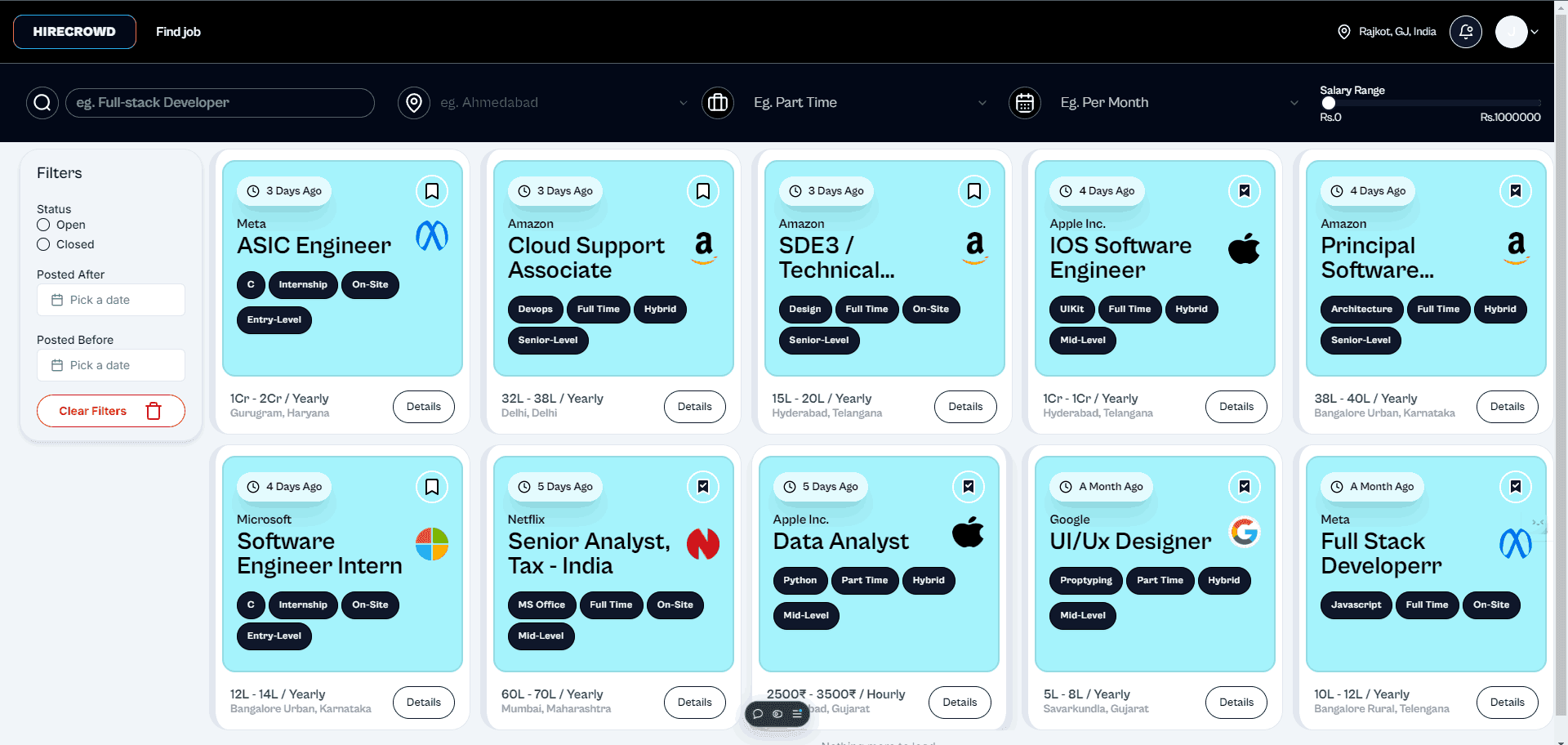Toggle bookmark on Full Stack Developerr card

[1516, 487]
